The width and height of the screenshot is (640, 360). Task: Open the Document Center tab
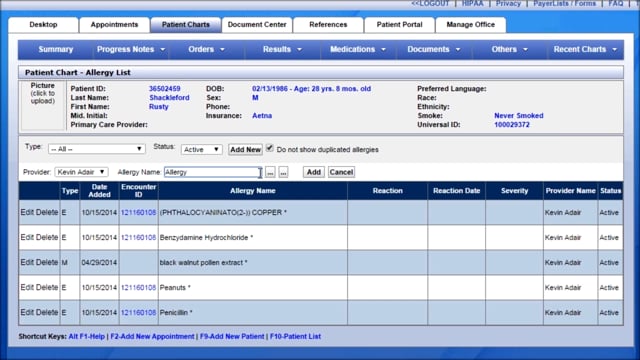[x=257, y=24]
